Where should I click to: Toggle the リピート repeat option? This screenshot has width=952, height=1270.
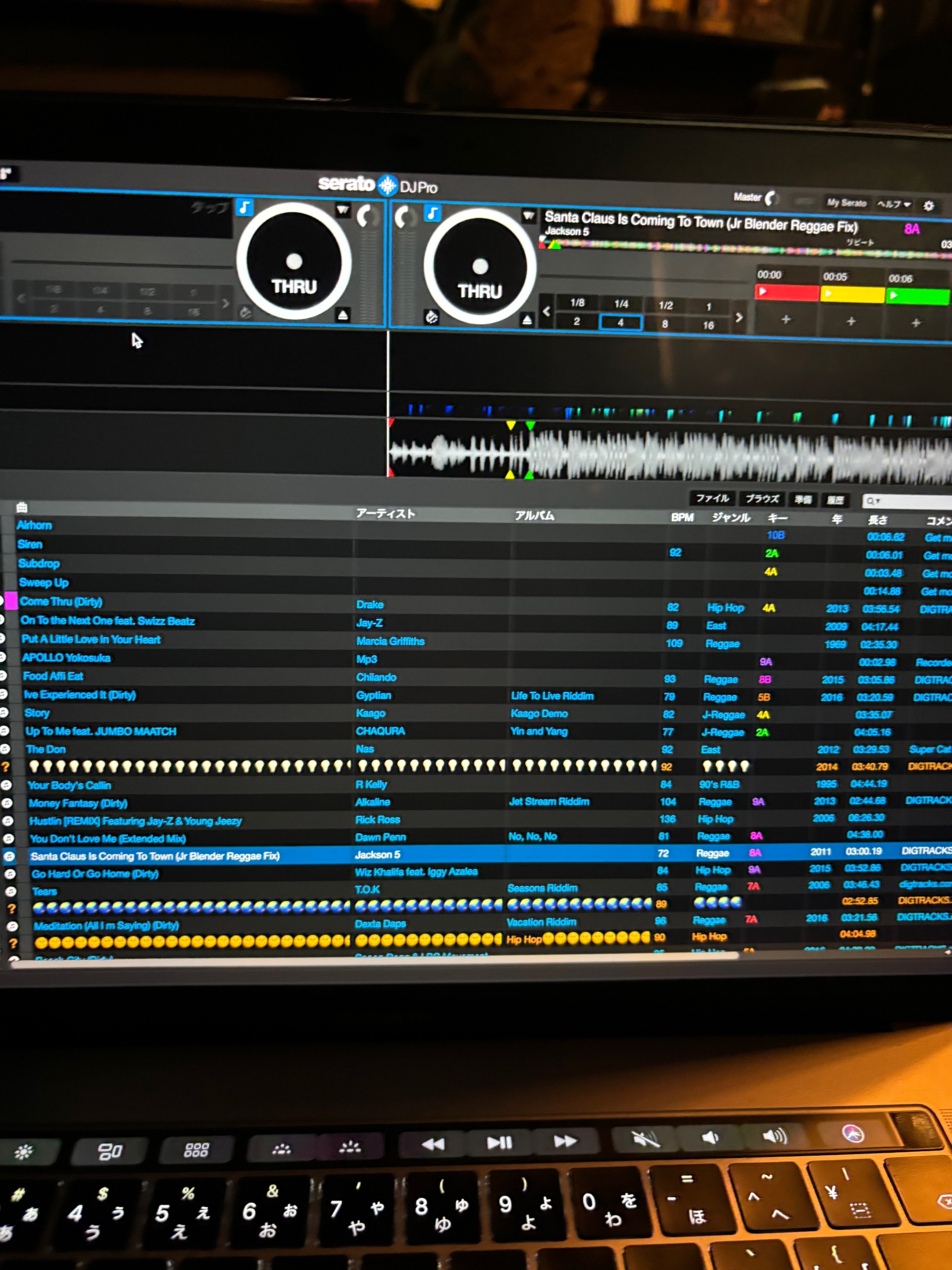point(860,242)
